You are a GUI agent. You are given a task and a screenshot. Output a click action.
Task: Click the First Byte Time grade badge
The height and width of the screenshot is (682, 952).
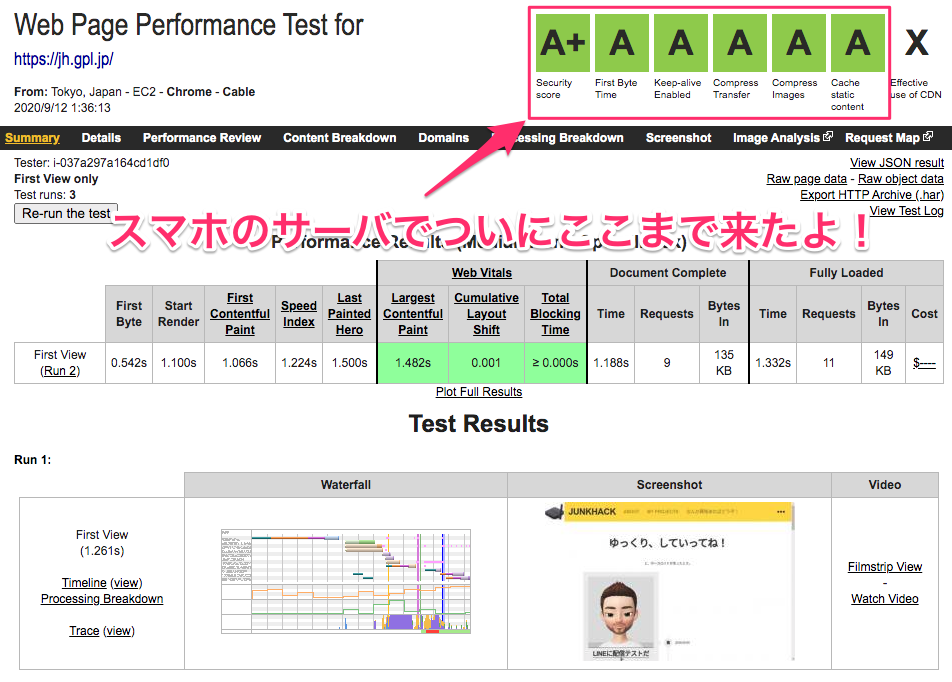coord(621,43)
